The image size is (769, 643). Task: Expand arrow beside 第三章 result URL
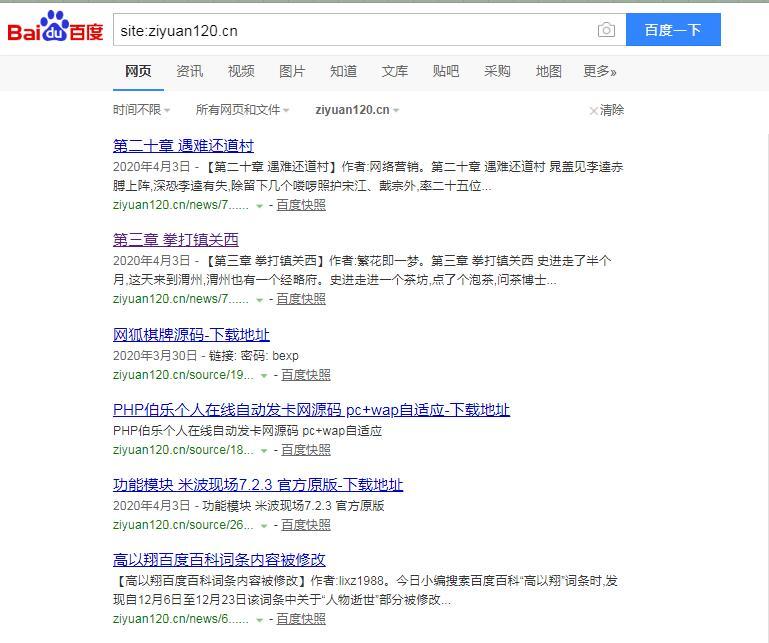coord(259,300)
